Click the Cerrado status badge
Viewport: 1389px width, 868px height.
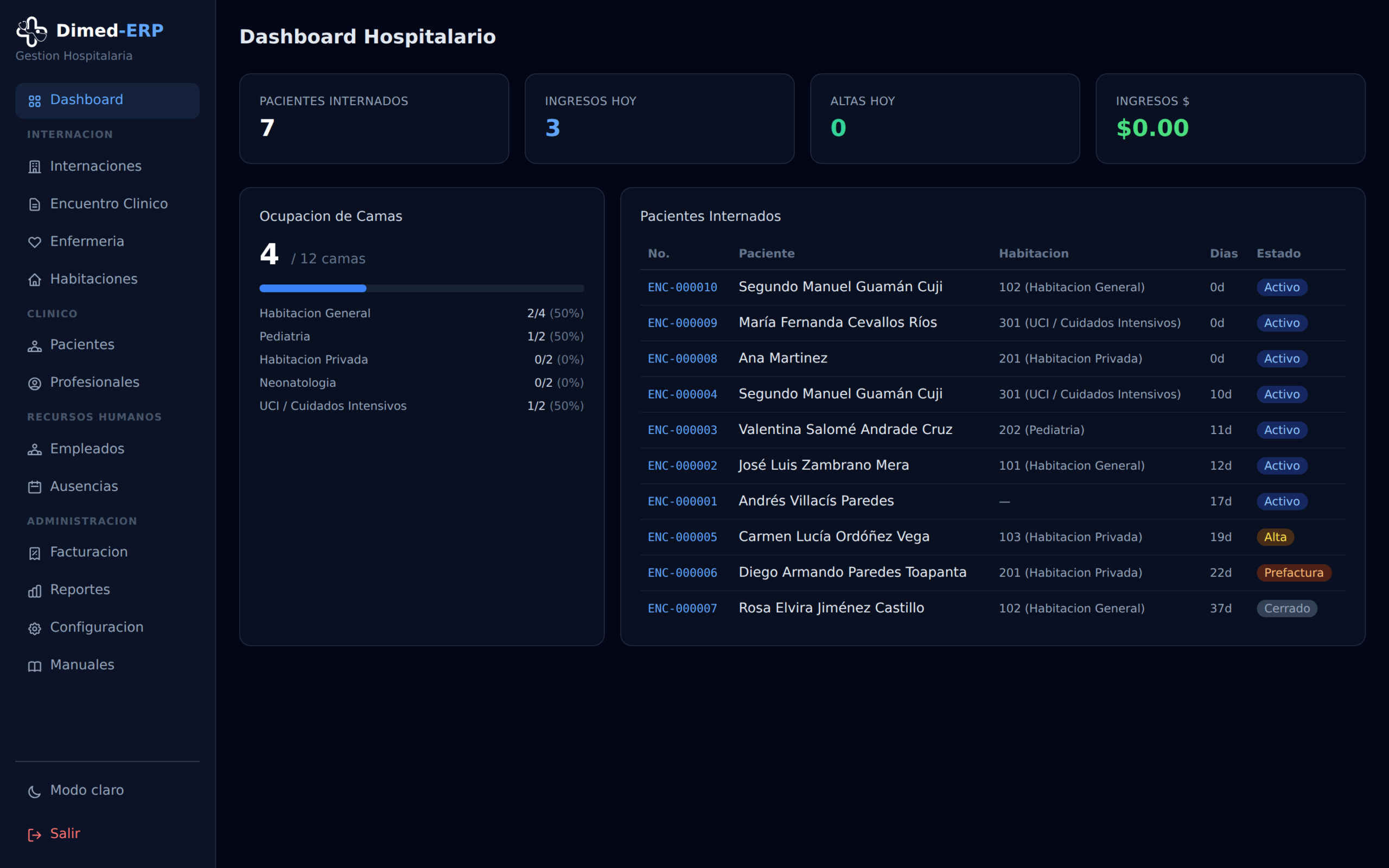[1287, 609]
